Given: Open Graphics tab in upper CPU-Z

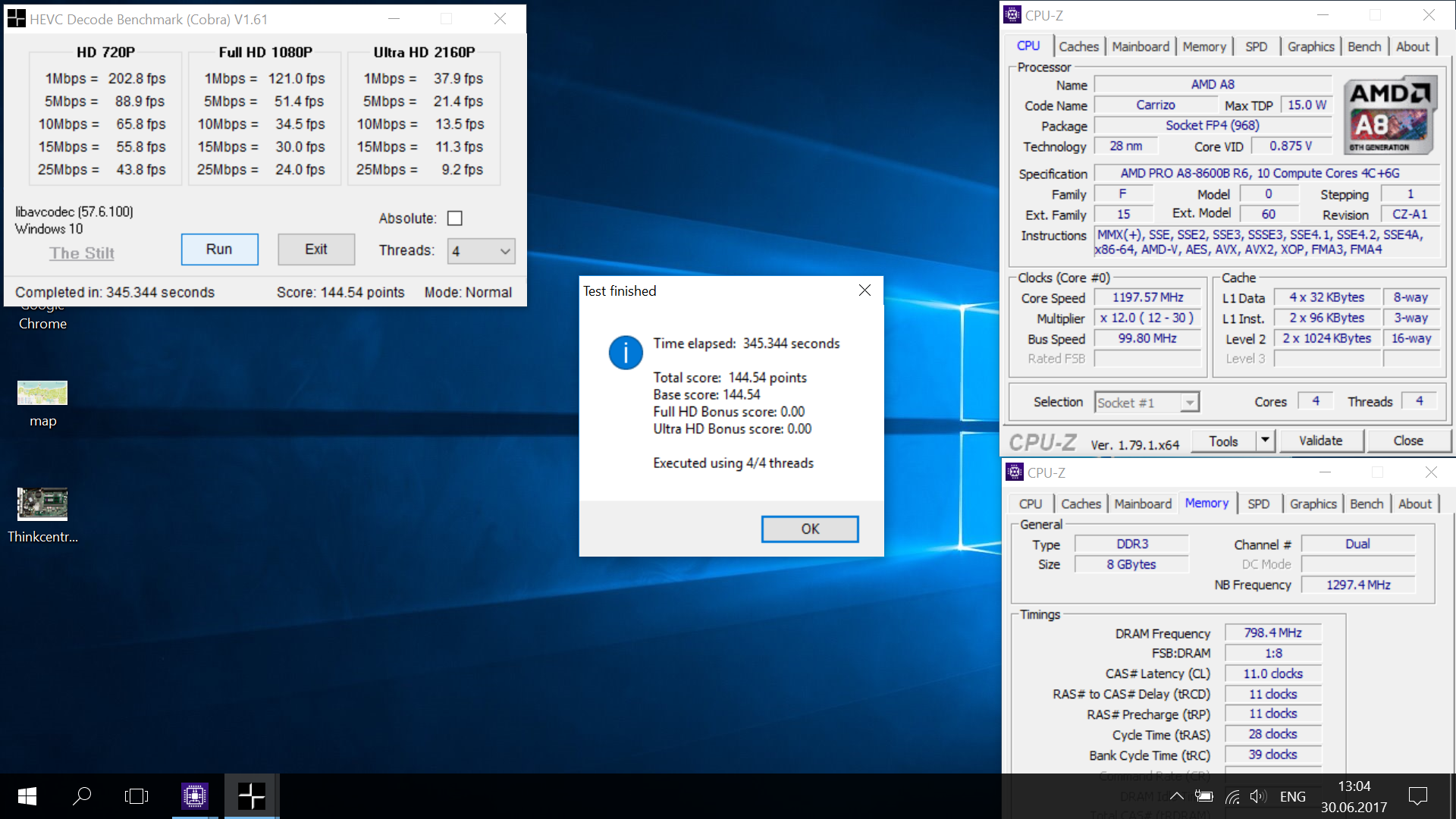Looking at the screenshot, I should tap(1310, 46).
